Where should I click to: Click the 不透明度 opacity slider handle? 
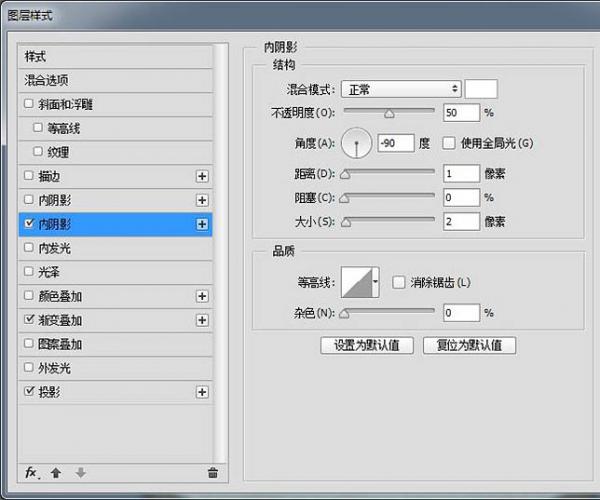click(389, 114)
